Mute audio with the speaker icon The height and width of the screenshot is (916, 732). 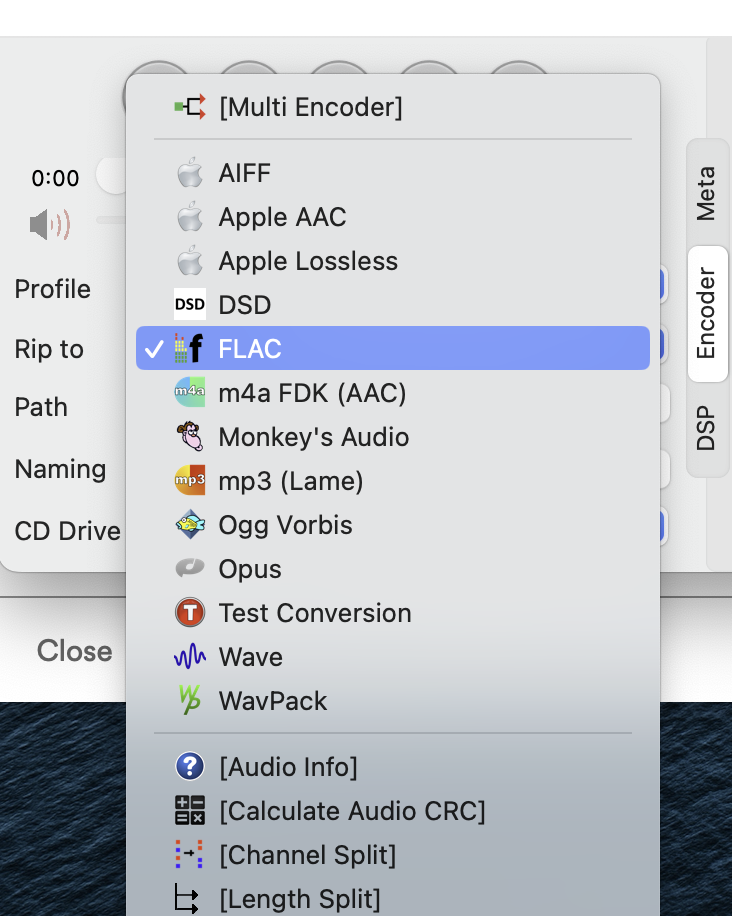(x=50, y=225)
